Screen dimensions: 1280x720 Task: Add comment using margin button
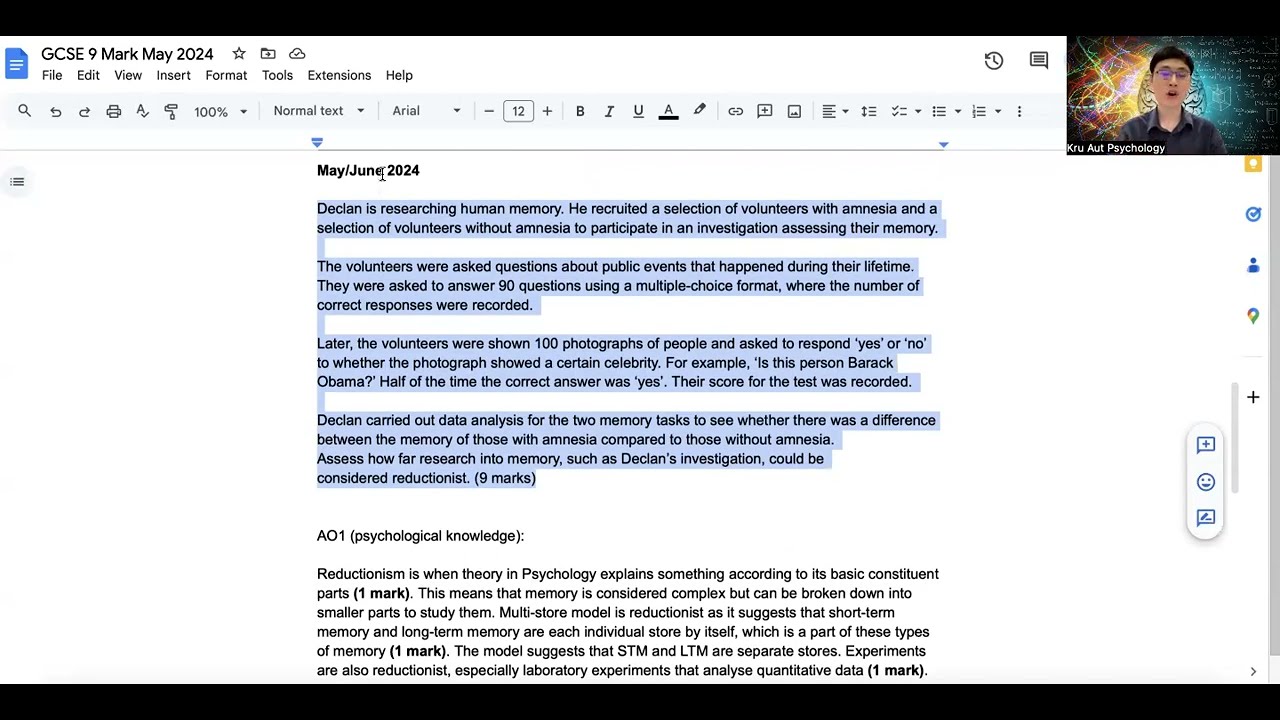(x=1206, y=445)
